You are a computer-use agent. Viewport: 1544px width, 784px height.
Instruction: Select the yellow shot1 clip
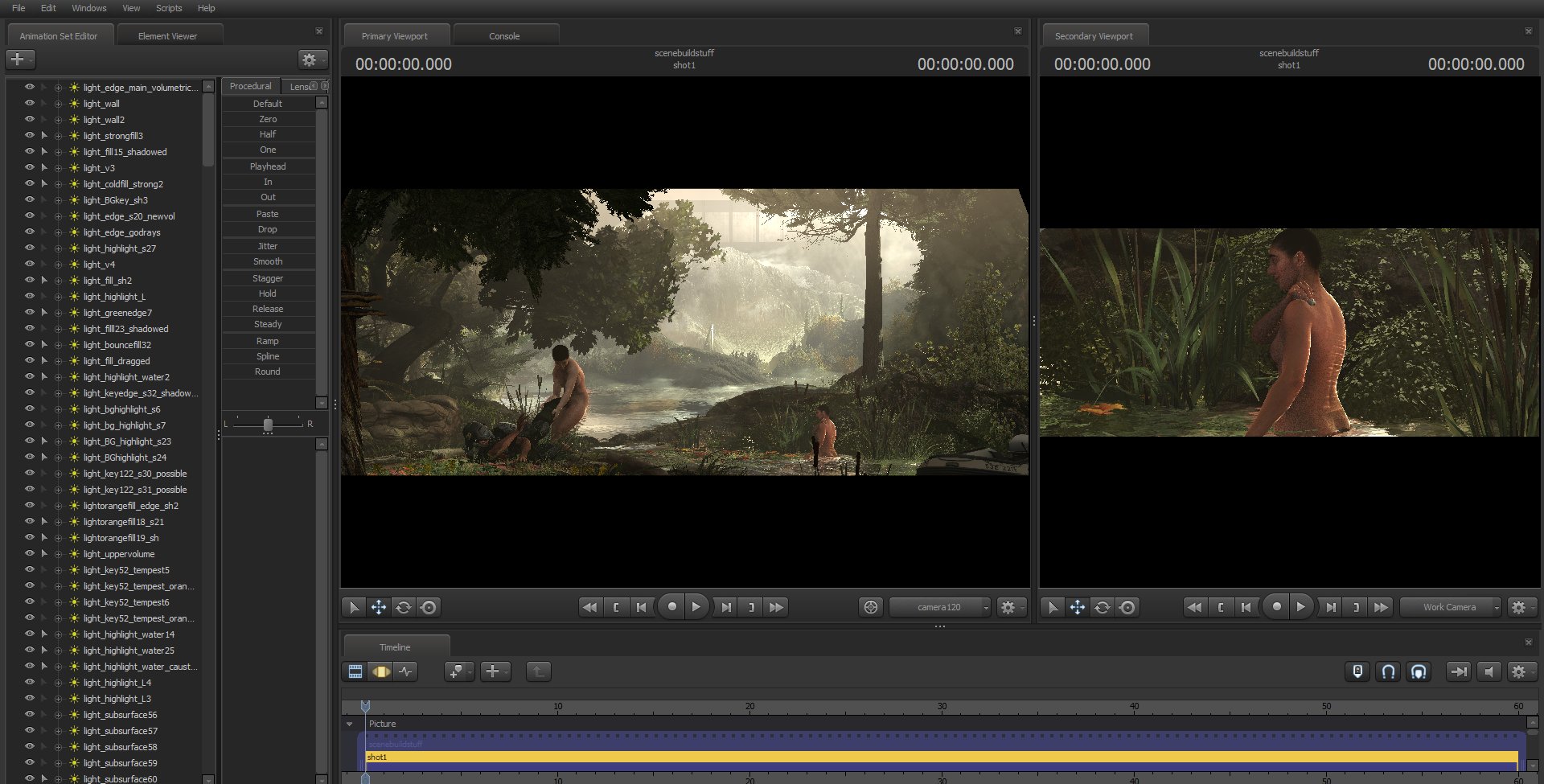point(941,757)
